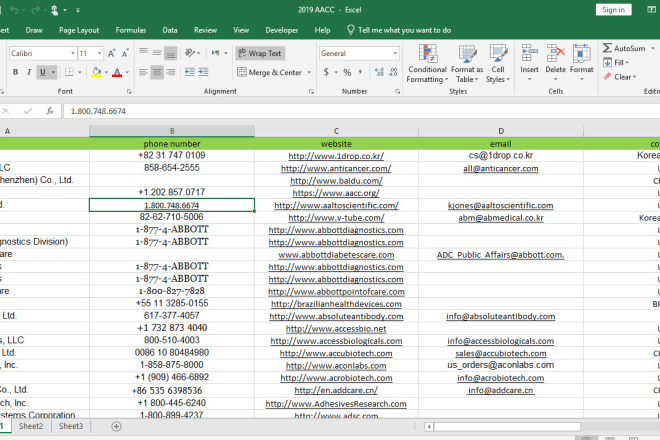Confirm formula bar entry checkmark icon
The height and width of the screenshot is (440, 660).
[28, 111]
